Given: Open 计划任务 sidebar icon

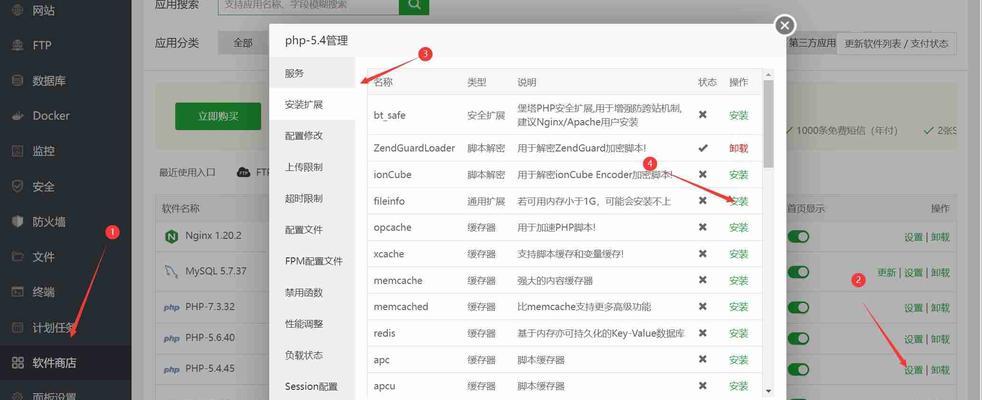Looking at the screenshot, I should pyautogui.click(x=18, y=327).
